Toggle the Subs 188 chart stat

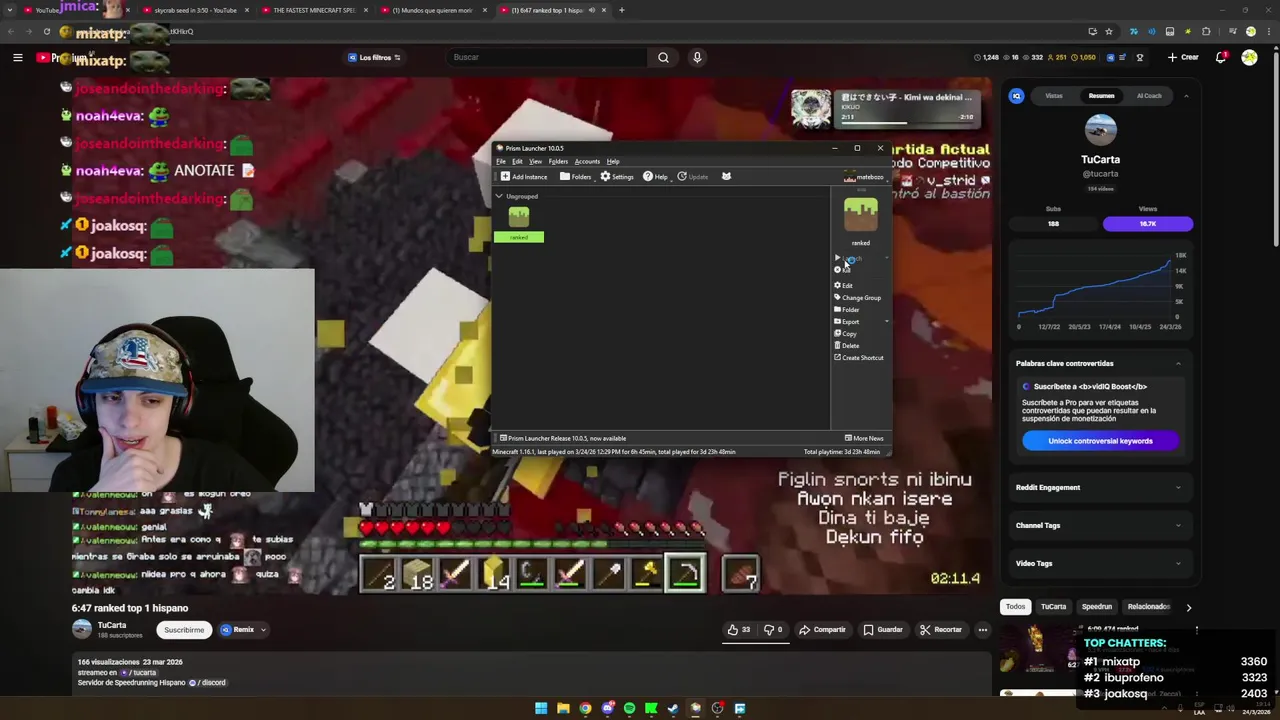pos(1053,224)
